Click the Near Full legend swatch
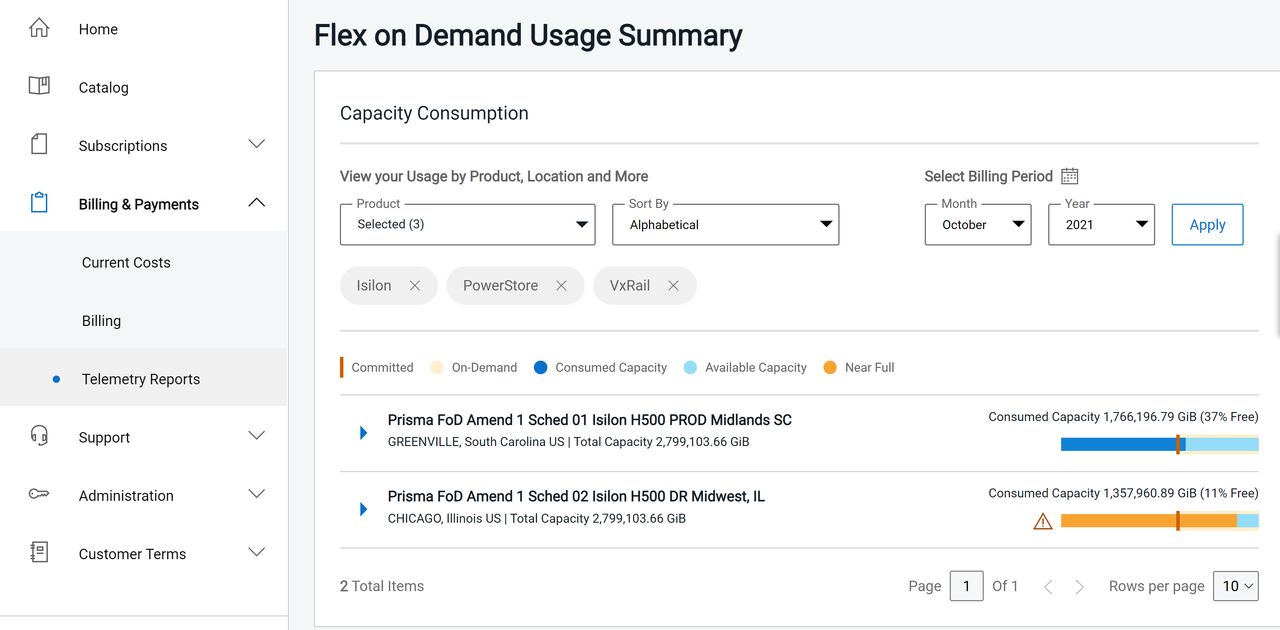Screen dimensions: 1280x630 (x=830, y=367)
